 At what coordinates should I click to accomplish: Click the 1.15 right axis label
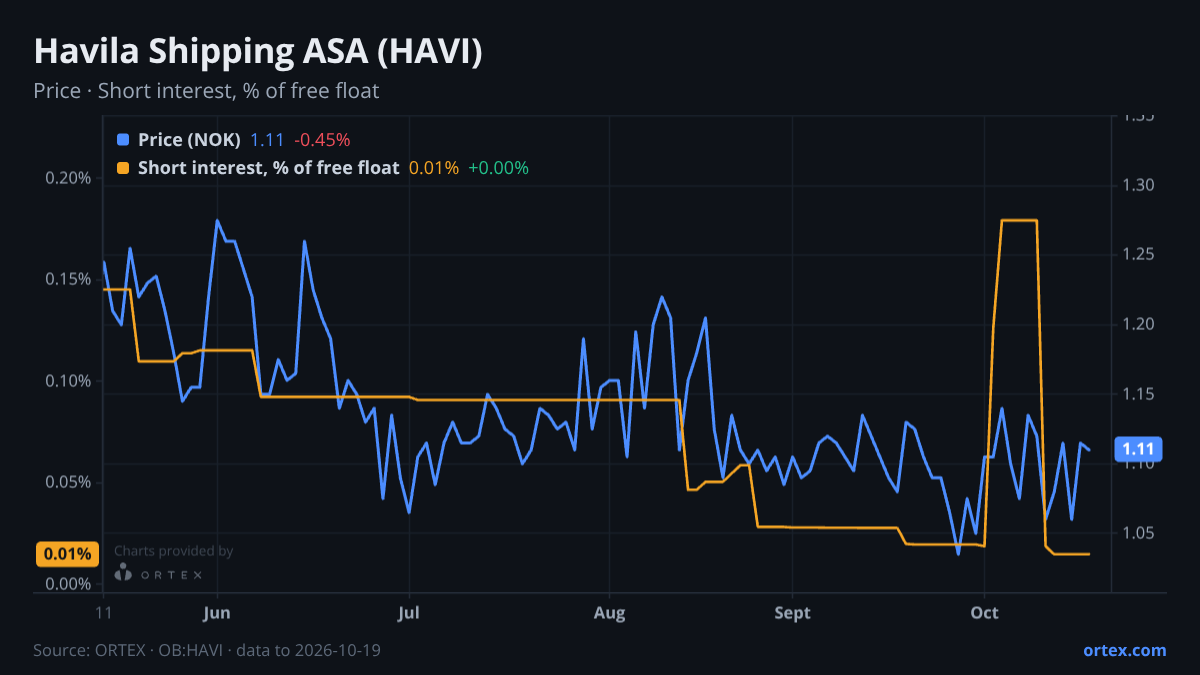pos(1138,394)
